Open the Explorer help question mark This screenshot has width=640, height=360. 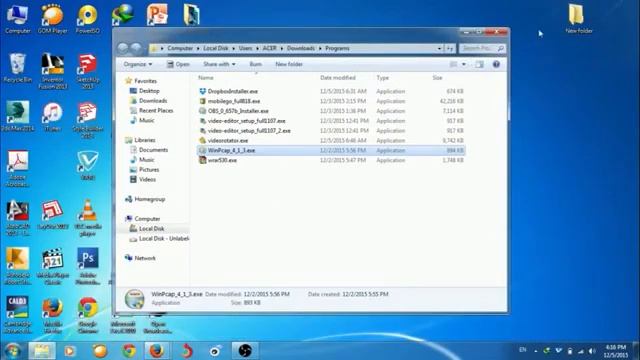[496, 64]
